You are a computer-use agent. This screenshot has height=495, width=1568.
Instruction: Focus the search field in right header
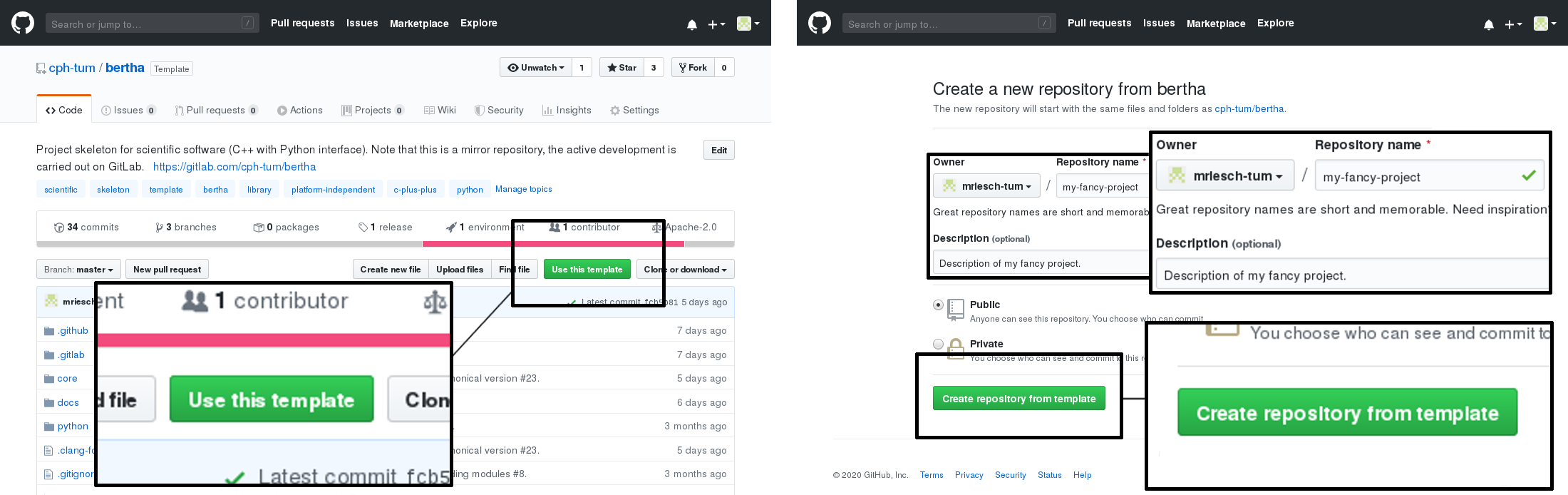pos(949,24)
